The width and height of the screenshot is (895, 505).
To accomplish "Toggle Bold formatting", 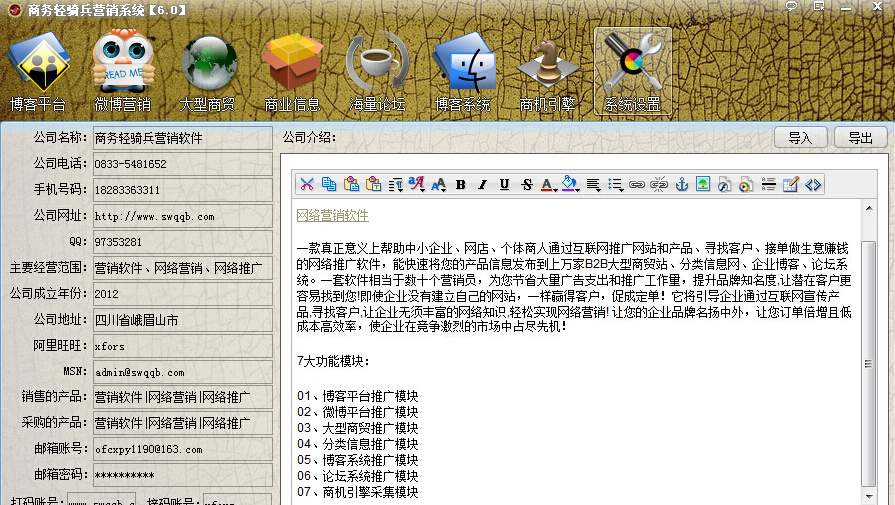I will click(x=461, y=184).
